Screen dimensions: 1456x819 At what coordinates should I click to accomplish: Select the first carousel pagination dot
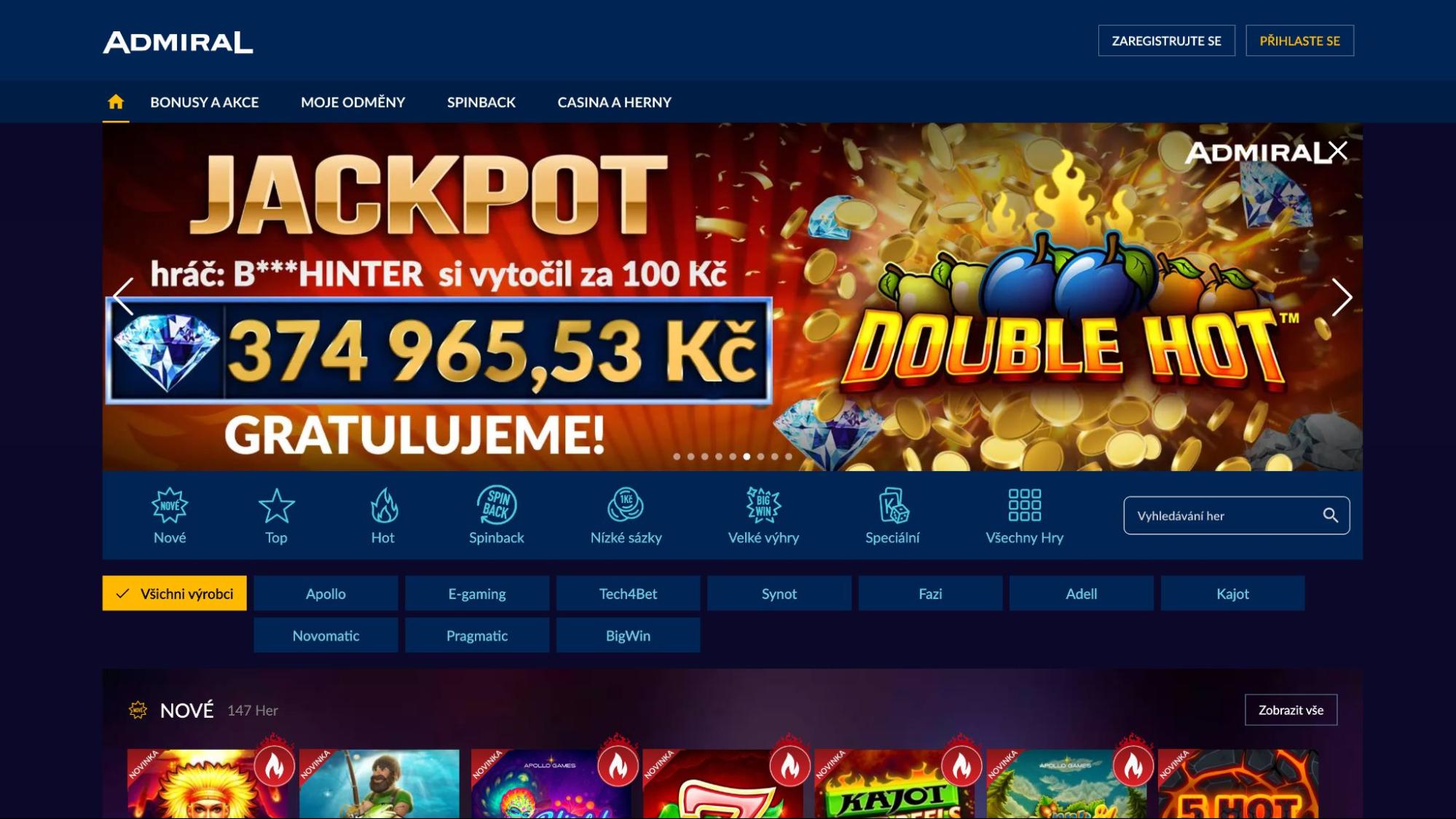pyautogui.click(x=677, y=456)
